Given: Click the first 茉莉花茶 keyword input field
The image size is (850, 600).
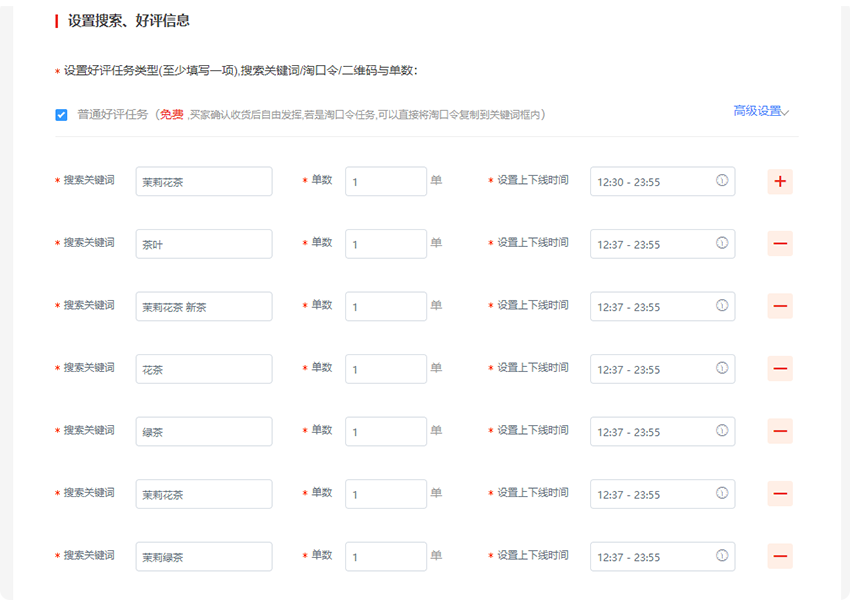Looking at the screenshot, I should 204,182.
